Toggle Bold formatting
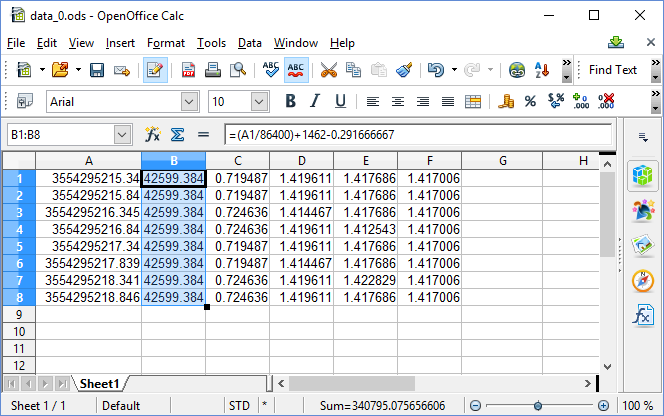664x416 pixels. pyautogui.click(x=291, y=101)
